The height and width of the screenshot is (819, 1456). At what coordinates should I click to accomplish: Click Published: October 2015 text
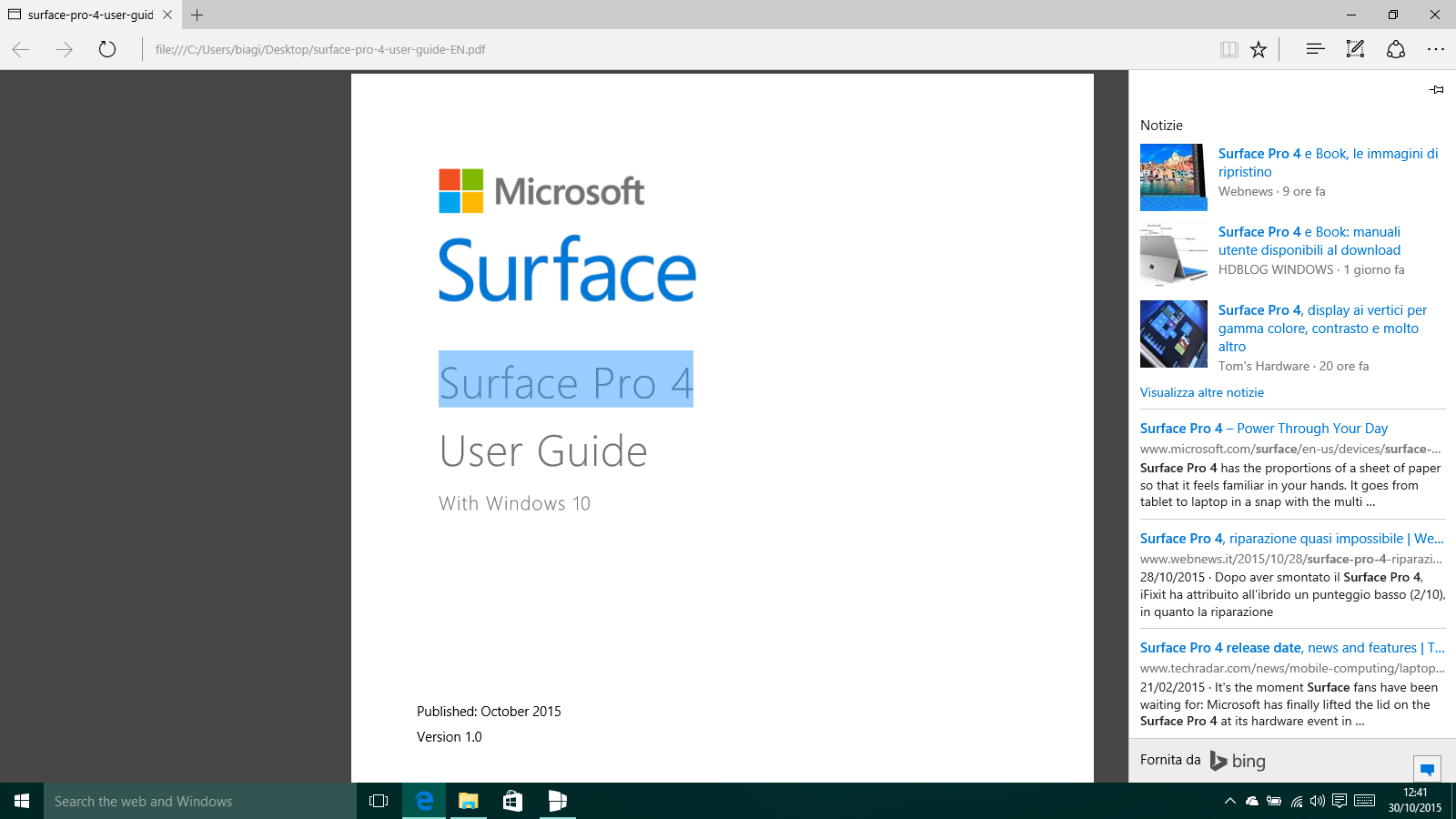pos(489,712)
